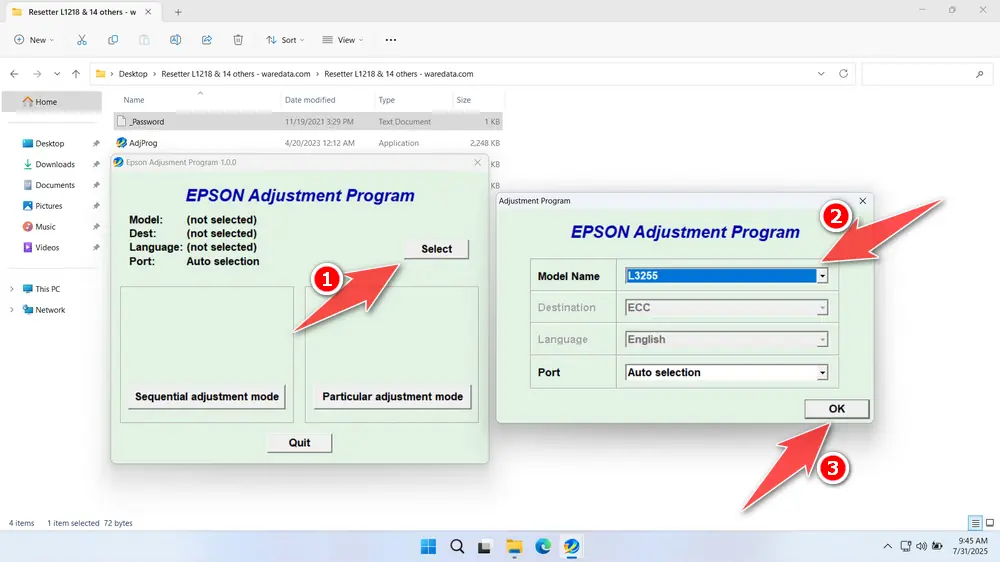This screenshot has height=562, width=1000.
Task: Open address bar history dropdown
Action: [821, 74]
